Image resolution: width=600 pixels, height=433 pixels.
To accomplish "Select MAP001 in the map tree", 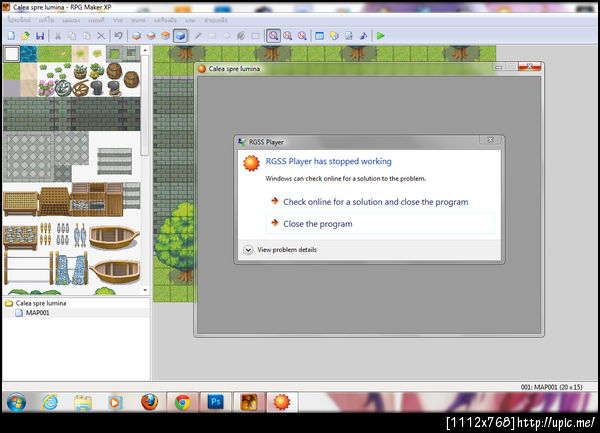I will pyautogui.click(x=37, y=313).
